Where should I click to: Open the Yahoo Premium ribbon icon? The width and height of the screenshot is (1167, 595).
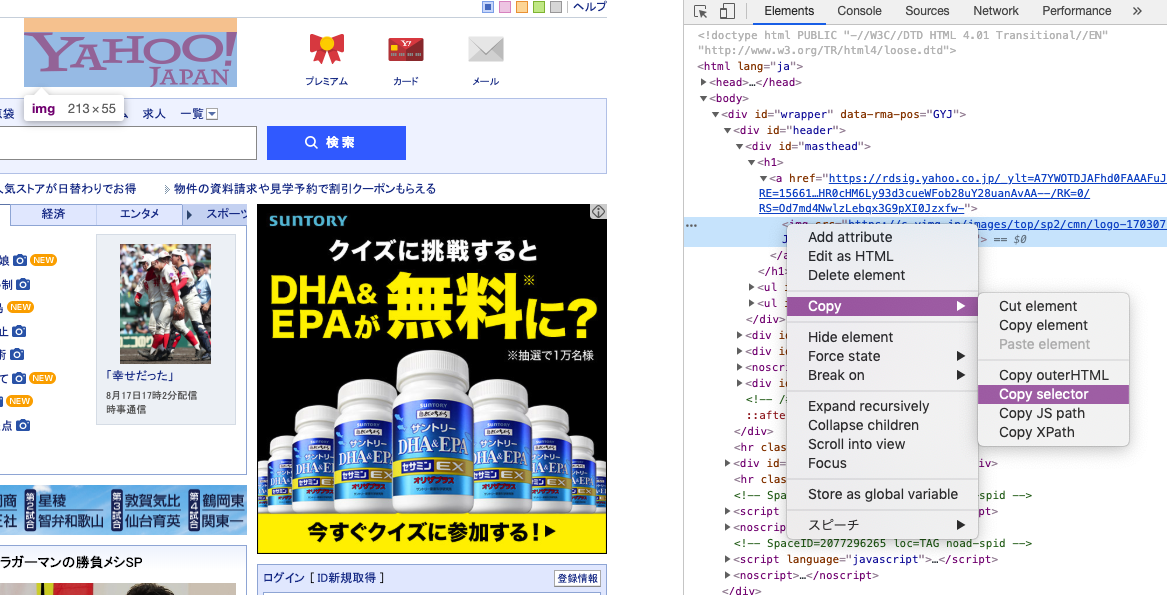coord(326,49)
